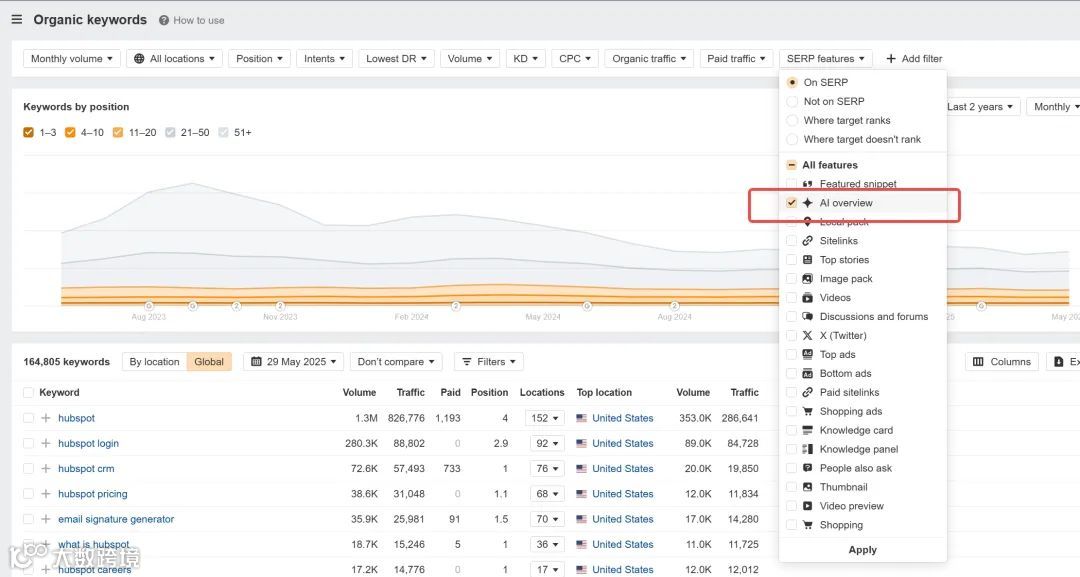This screenshot has height=577, width=1080.
Task: Click the X (Twitter) logo icon
Action: click(x=807, y=335)
